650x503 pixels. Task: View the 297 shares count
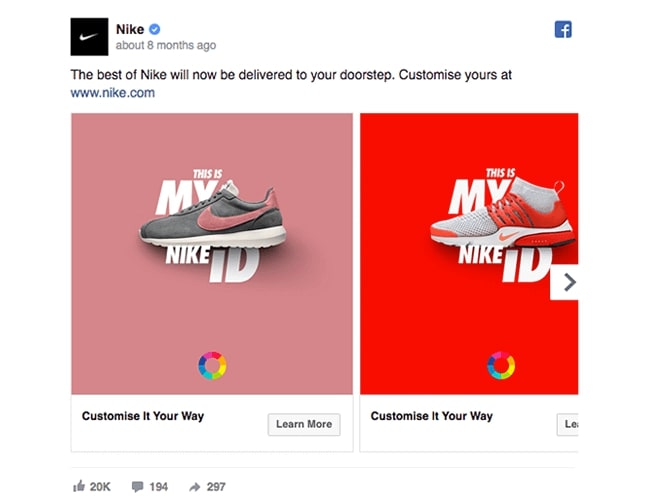(x=216, y=486)
